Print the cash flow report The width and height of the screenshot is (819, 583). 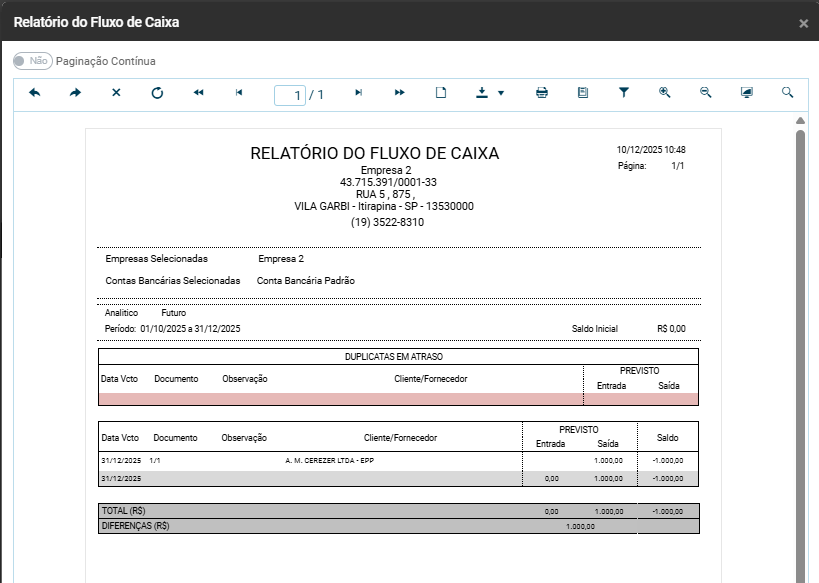[x=542, y=93]
